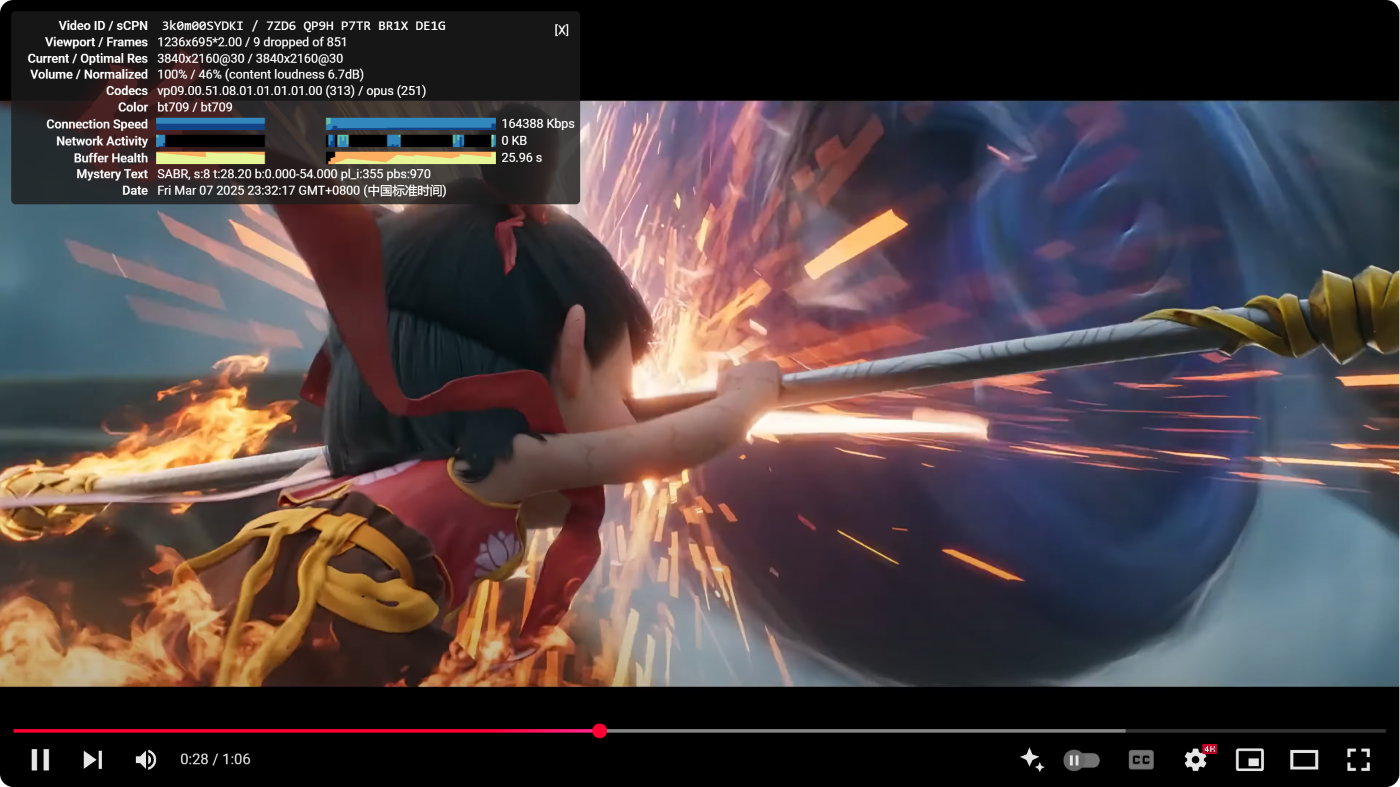Enable theater mode view
The height and width of the screenshot is (787, 1400).
click(x=1304, y=760)
